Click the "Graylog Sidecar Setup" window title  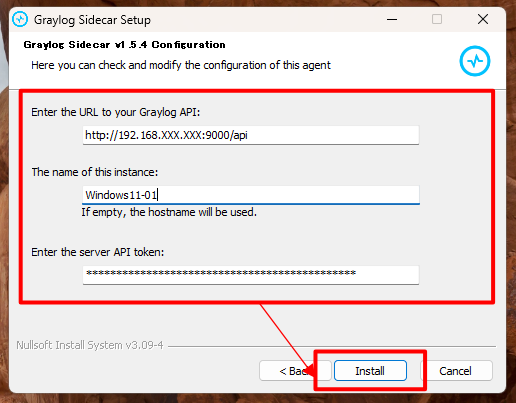click(92, 20)
